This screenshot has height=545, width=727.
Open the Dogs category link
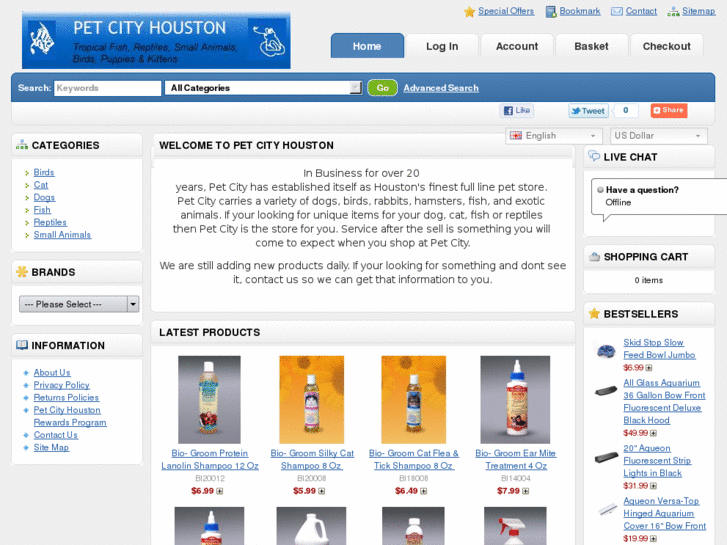coord(44,198)
